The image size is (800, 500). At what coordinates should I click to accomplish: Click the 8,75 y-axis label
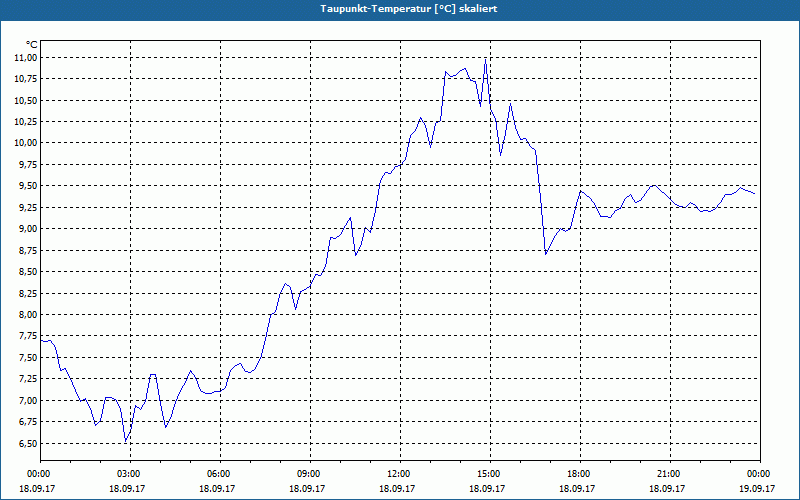[x=28, y=251]
